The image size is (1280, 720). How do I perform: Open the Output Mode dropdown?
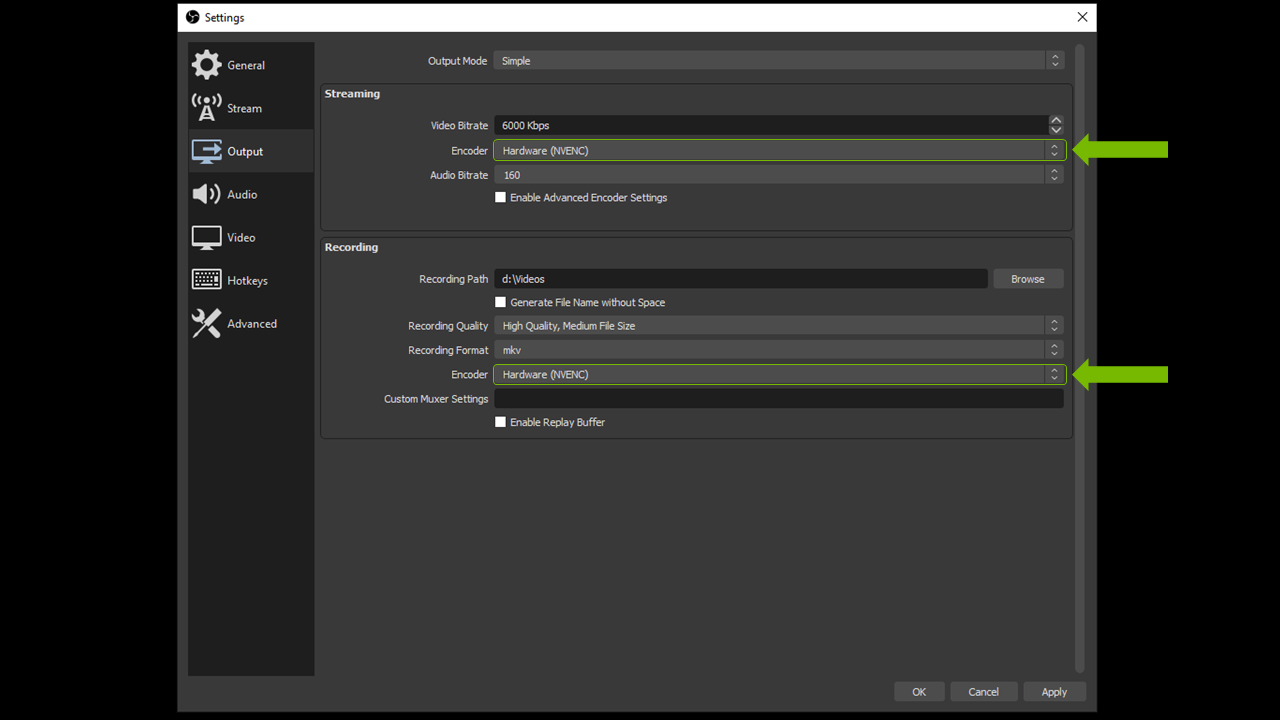pyautogui.click(x=778, y=61)
